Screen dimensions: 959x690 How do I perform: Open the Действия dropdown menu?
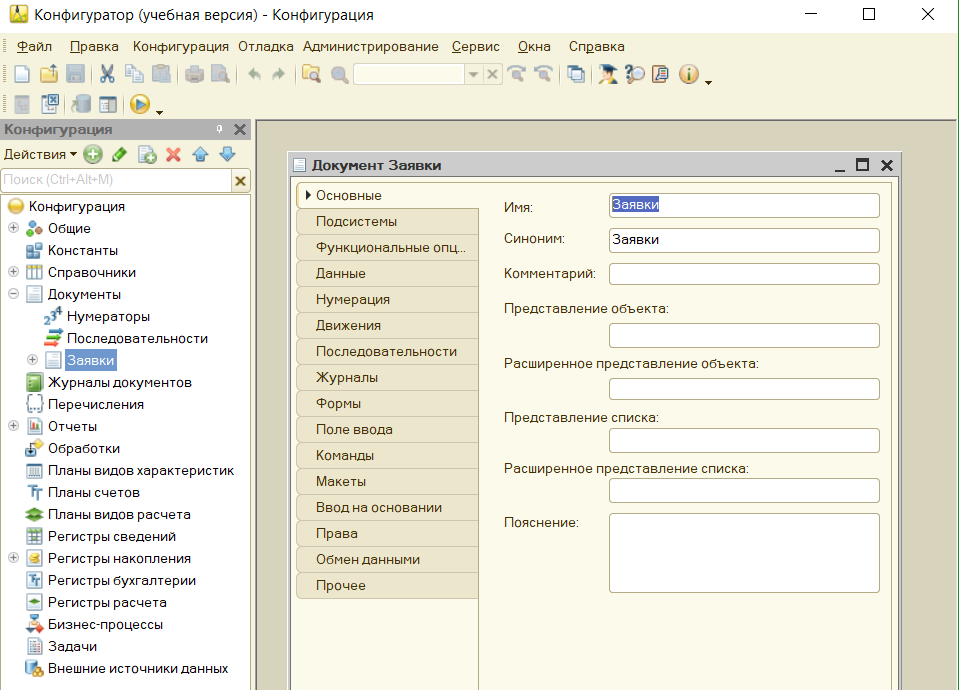click(40, 154)
